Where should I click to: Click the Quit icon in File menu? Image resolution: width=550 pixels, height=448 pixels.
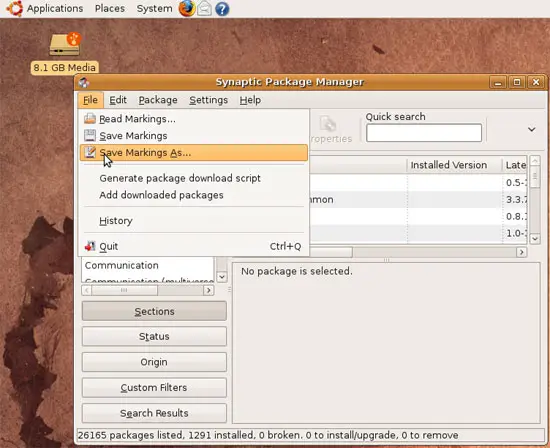click(x=90, y=246)
